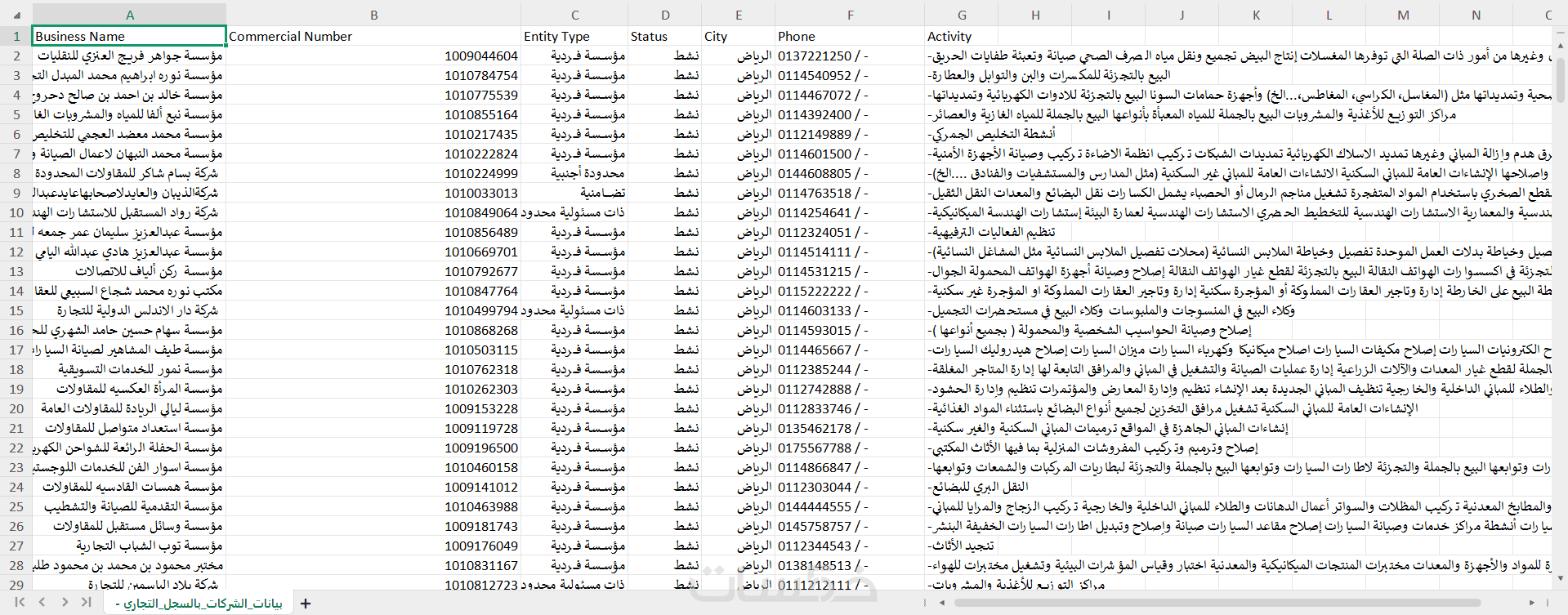Select entity type cell "محدودة أجنبية"
The image size is (1568, 615).
pos(574,173)
